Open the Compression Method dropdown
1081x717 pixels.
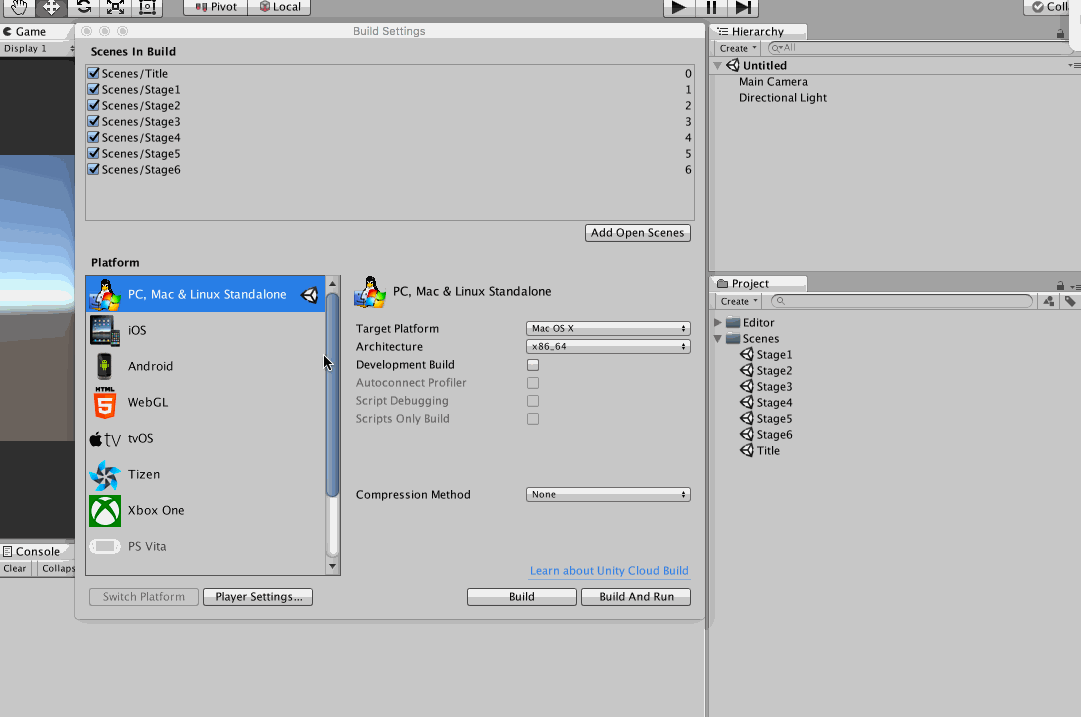(607, 494)
